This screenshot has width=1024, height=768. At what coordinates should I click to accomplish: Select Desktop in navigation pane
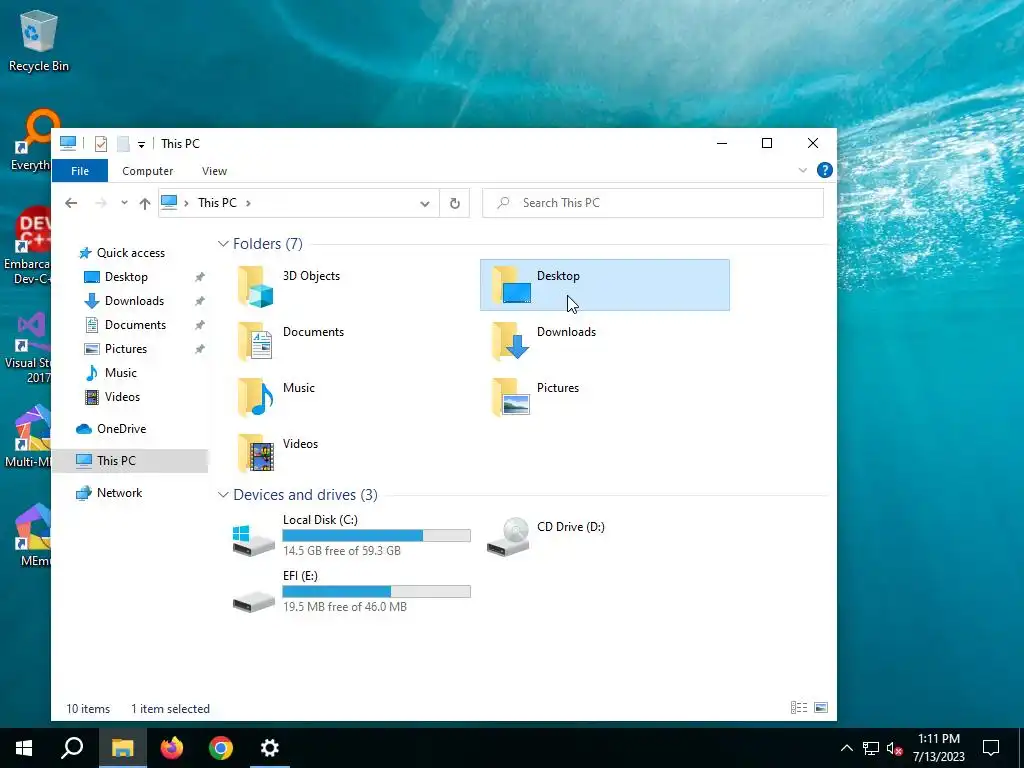click(125, 277)
